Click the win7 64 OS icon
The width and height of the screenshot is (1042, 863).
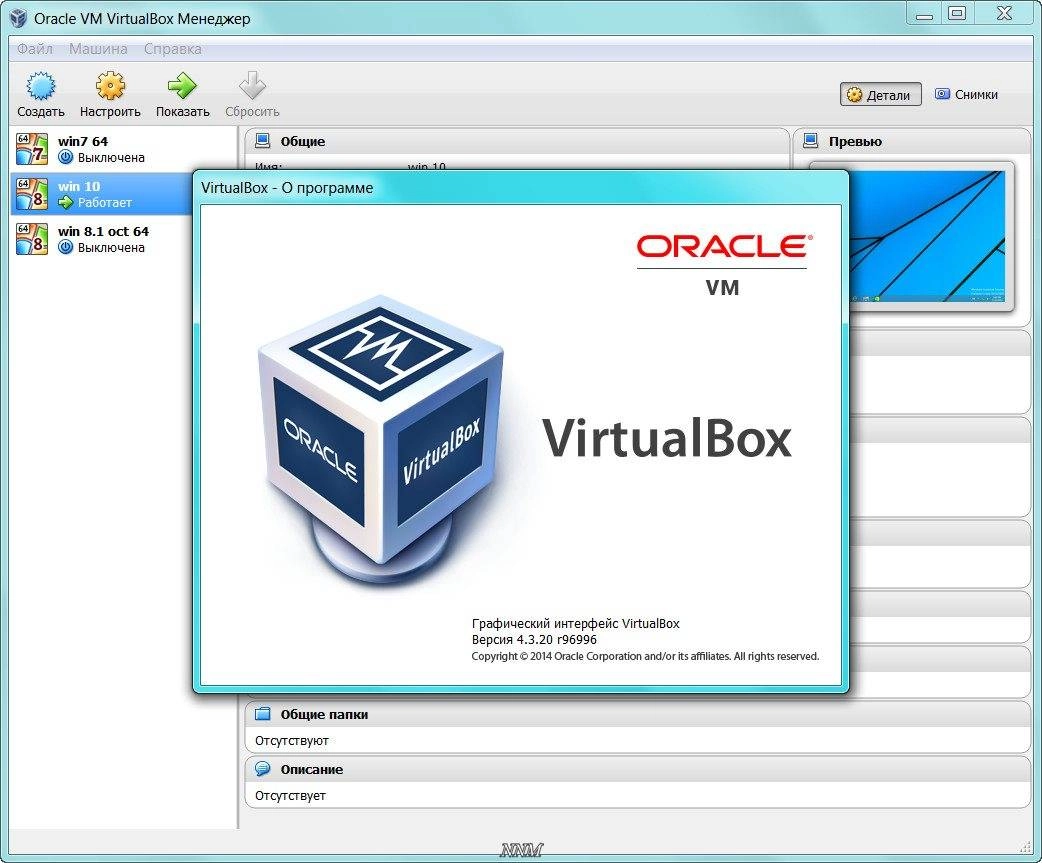point(32,149)
